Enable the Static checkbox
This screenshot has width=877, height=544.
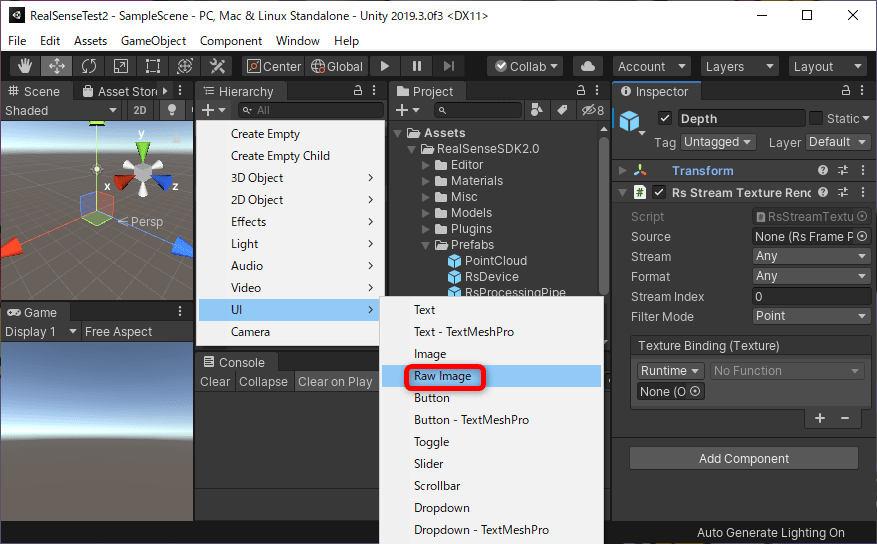pyautogui.click(x=816, y=118)
